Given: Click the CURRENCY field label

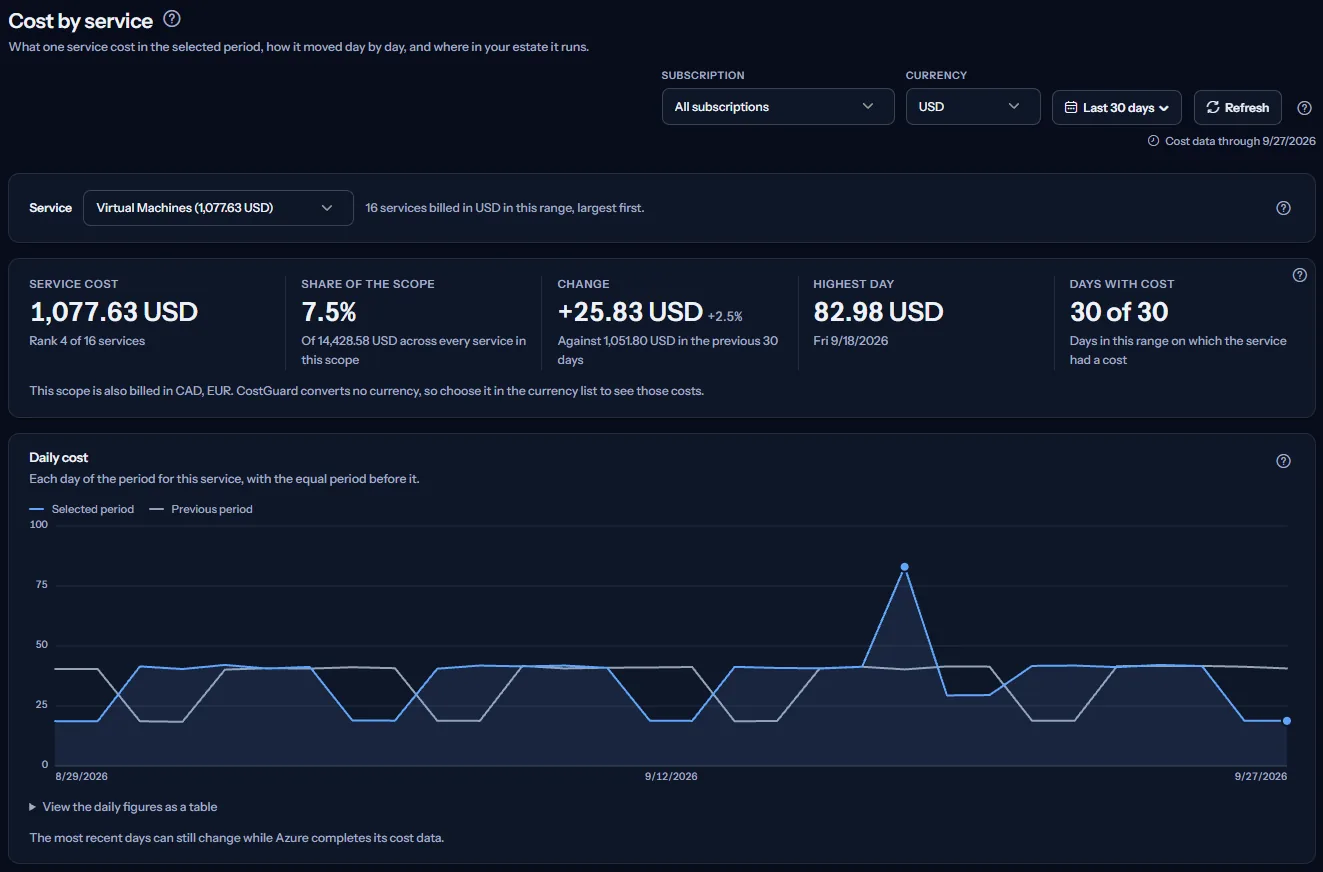Looking at the screenshot, I should pyautogui.click(x=937, y=75).
